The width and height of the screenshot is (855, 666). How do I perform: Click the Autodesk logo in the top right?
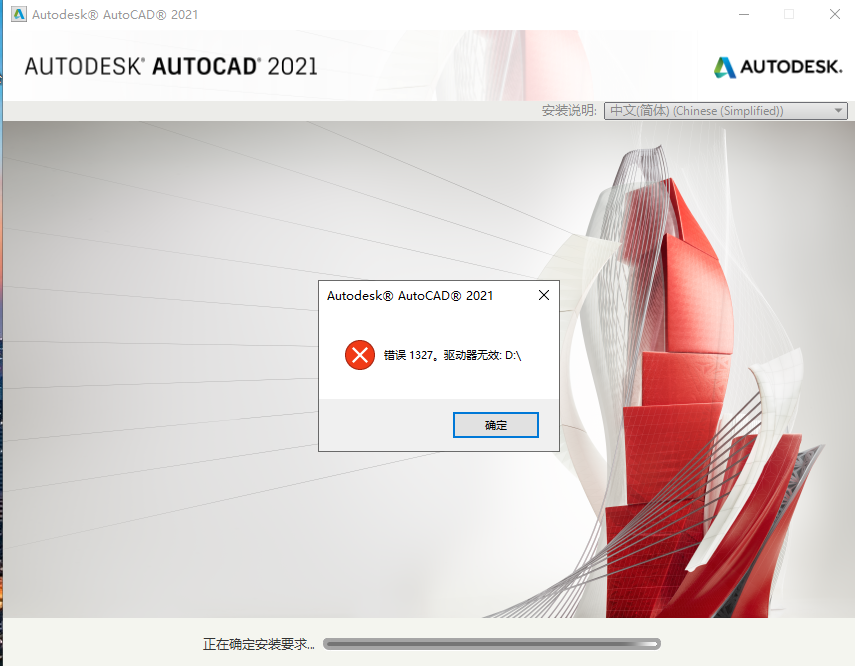[778, 67]
